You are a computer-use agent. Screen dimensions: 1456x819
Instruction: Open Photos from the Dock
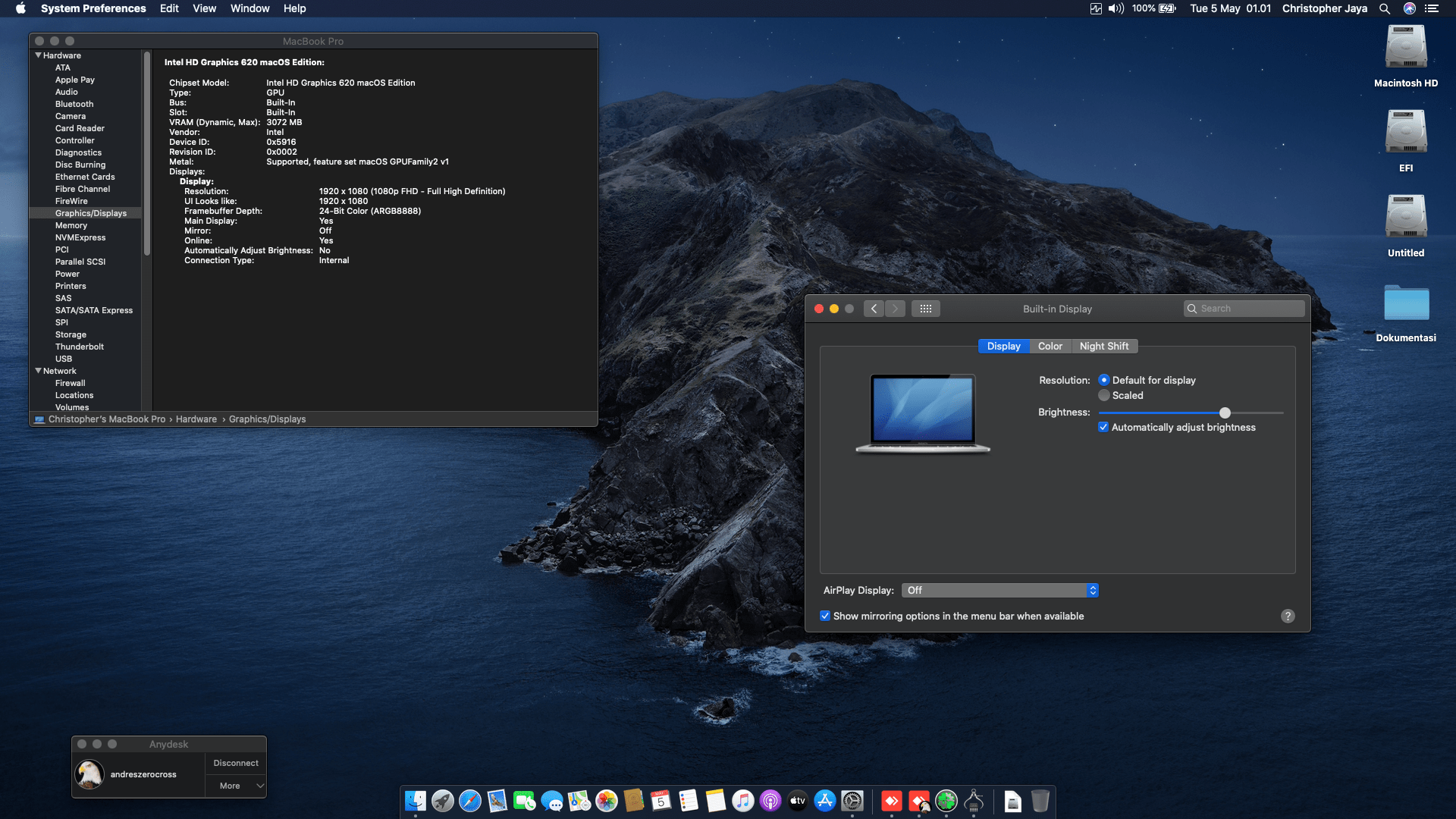point(607,801)
